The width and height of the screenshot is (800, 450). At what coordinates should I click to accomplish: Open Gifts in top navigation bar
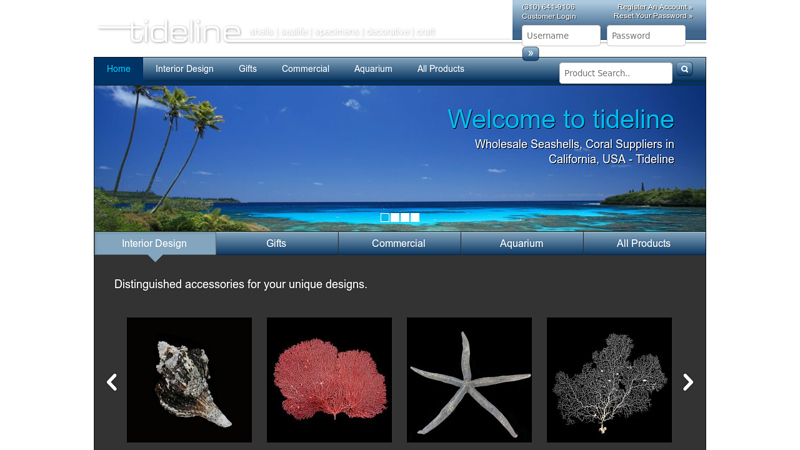click(x=247, y=69)
